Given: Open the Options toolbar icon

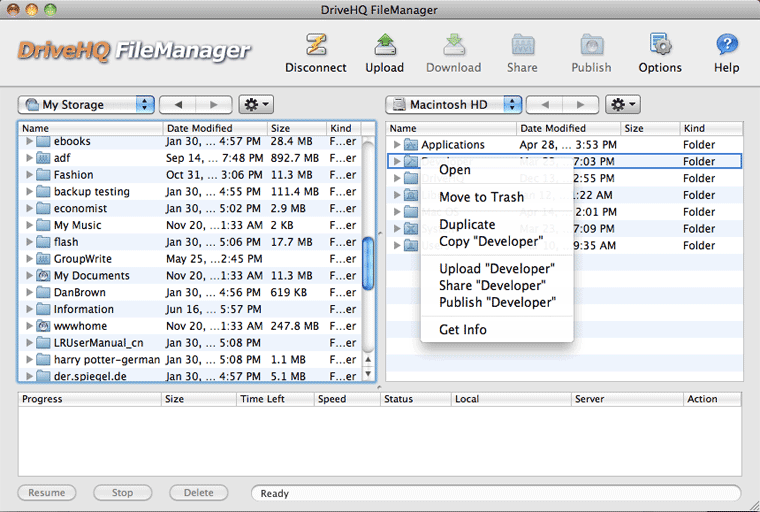Looking at the screenshot, I should [x=660, y=45].
